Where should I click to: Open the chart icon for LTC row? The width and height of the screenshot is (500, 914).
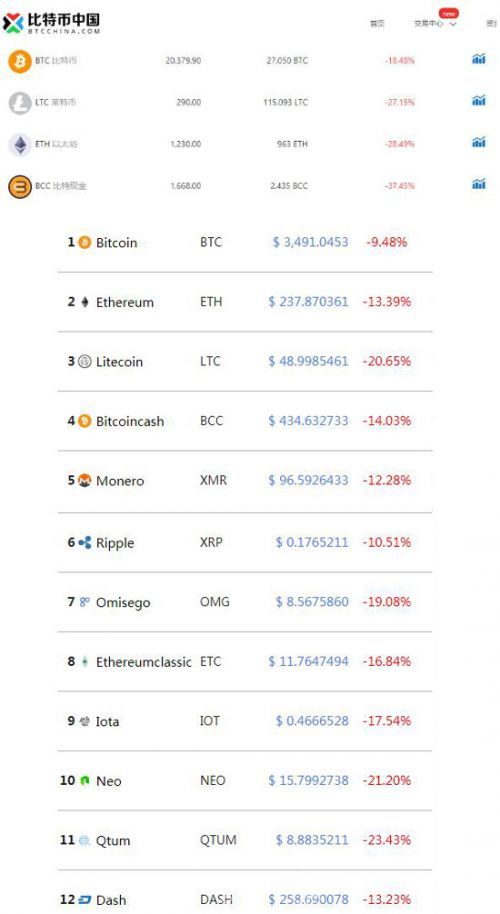point(478,101)
